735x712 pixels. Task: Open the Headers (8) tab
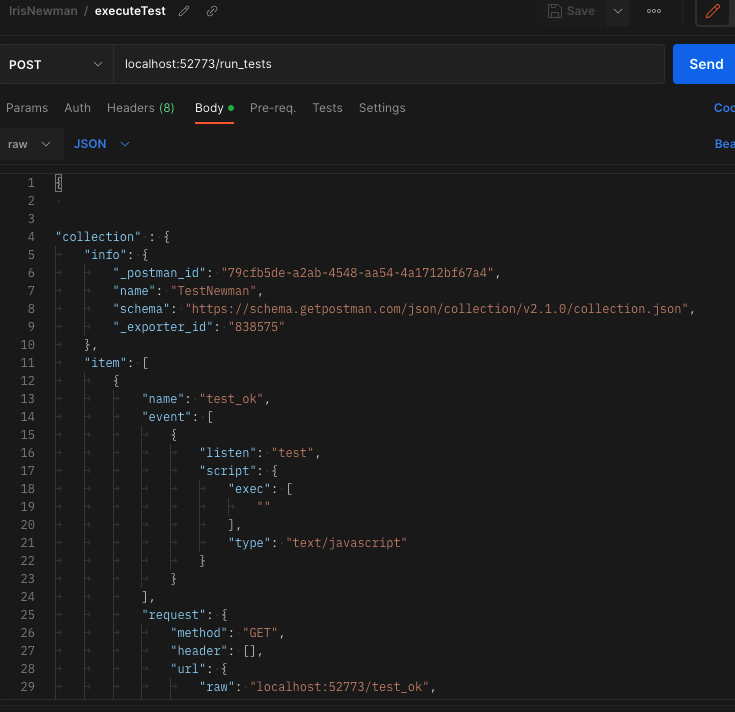[140, 108]
